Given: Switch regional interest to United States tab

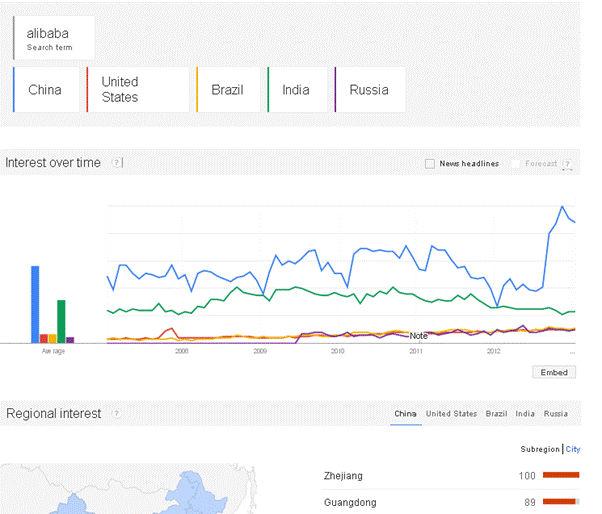Looking at the screenshot, I should coord(451,413).
